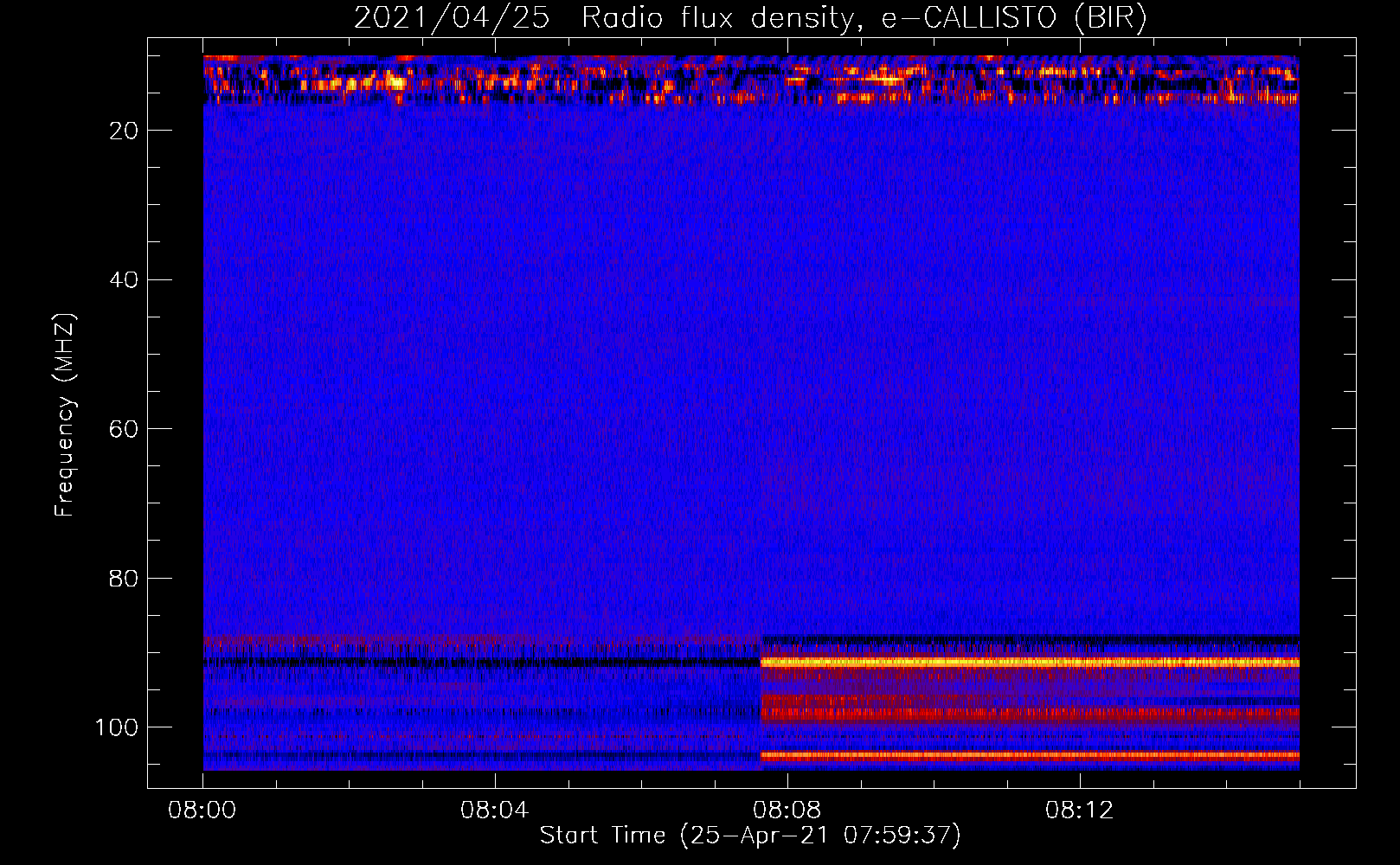Click the 08:08 time tick label

coord(787,811)
